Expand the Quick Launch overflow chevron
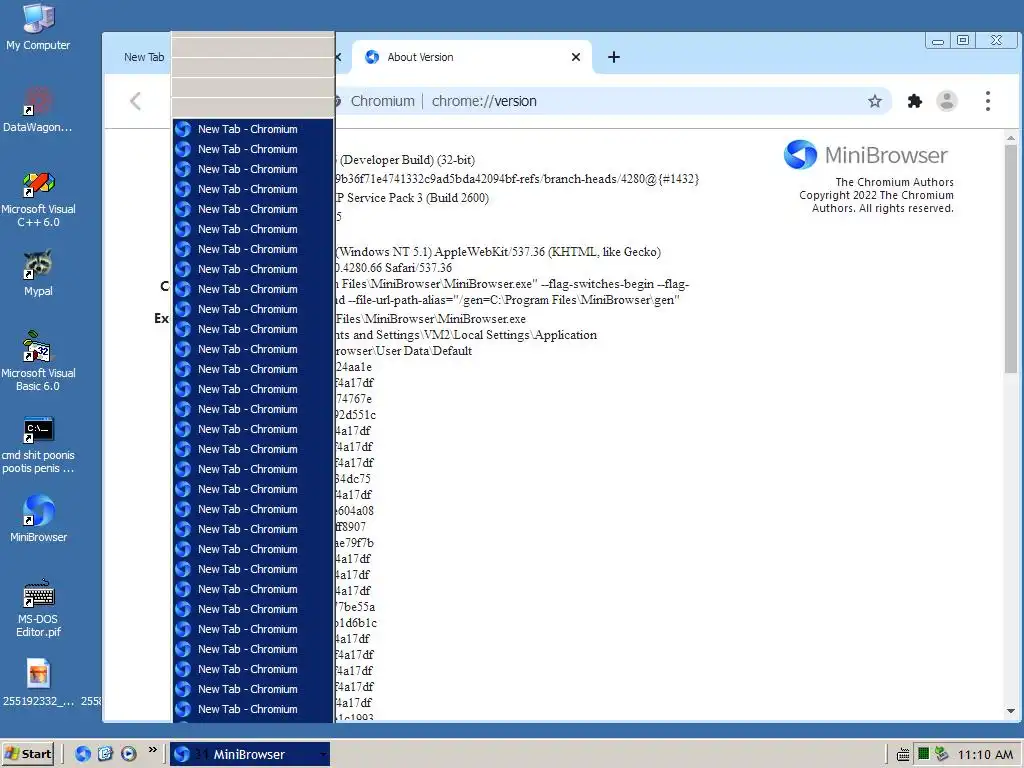The image size is (1024, 768). point(153,750)
